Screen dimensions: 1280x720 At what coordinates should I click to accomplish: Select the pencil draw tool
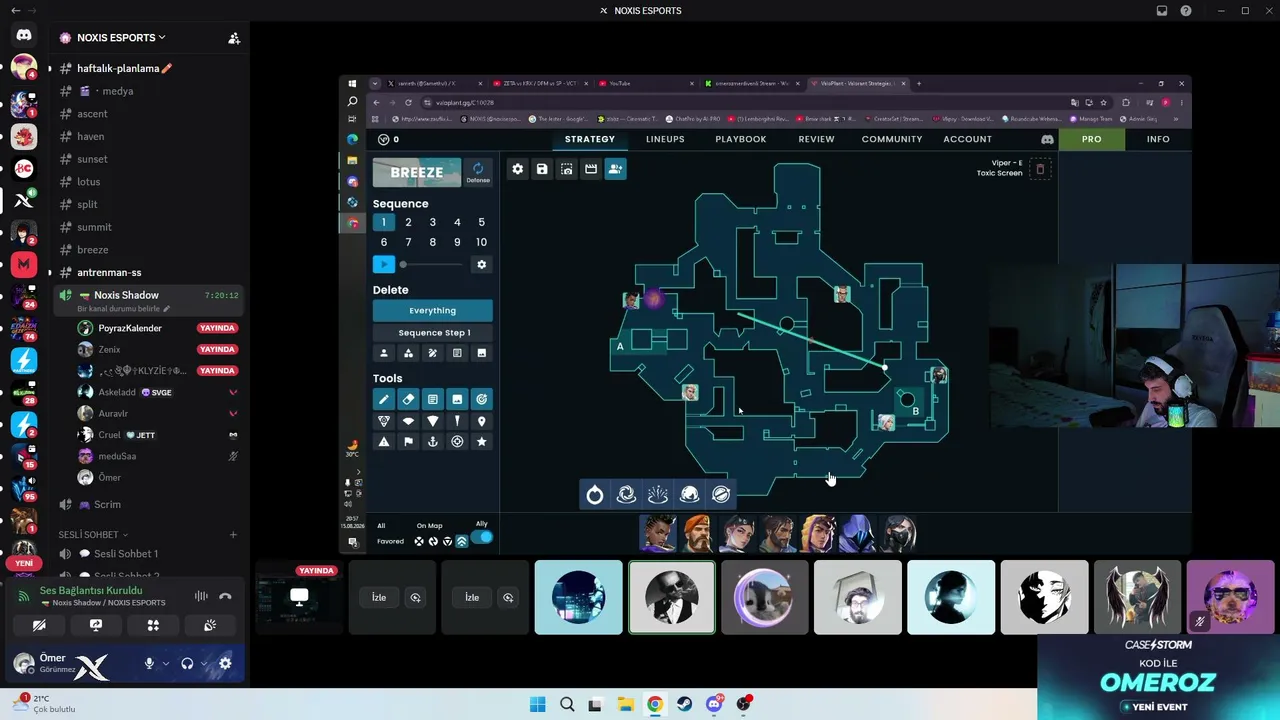coord(384,399)
